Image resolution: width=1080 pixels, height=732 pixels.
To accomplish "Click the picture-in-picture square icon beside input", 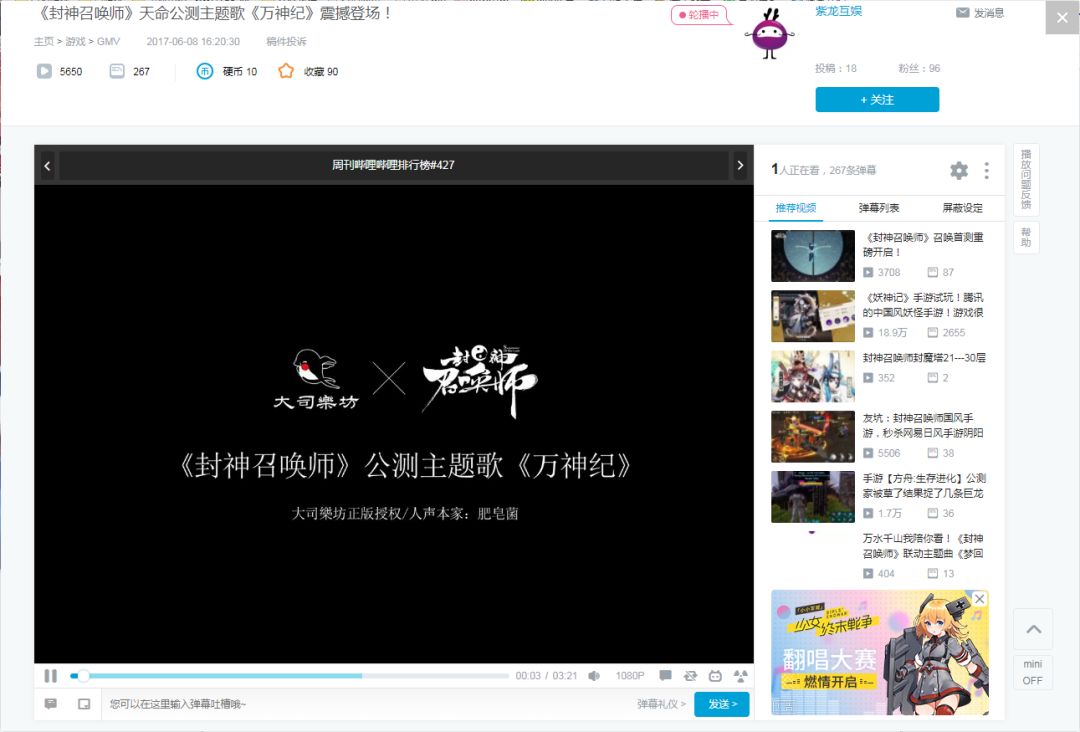I will coord(84,704).
